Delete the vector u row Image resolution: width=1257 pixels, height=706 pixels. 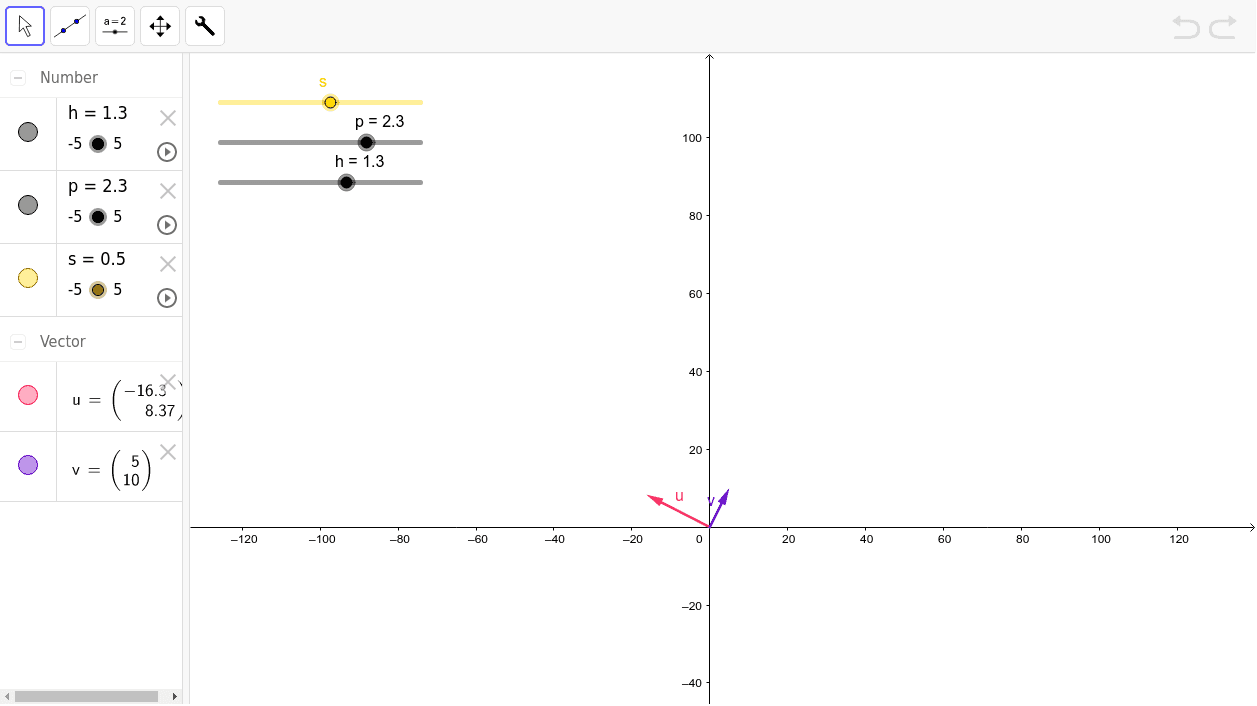tap(168, 381)
